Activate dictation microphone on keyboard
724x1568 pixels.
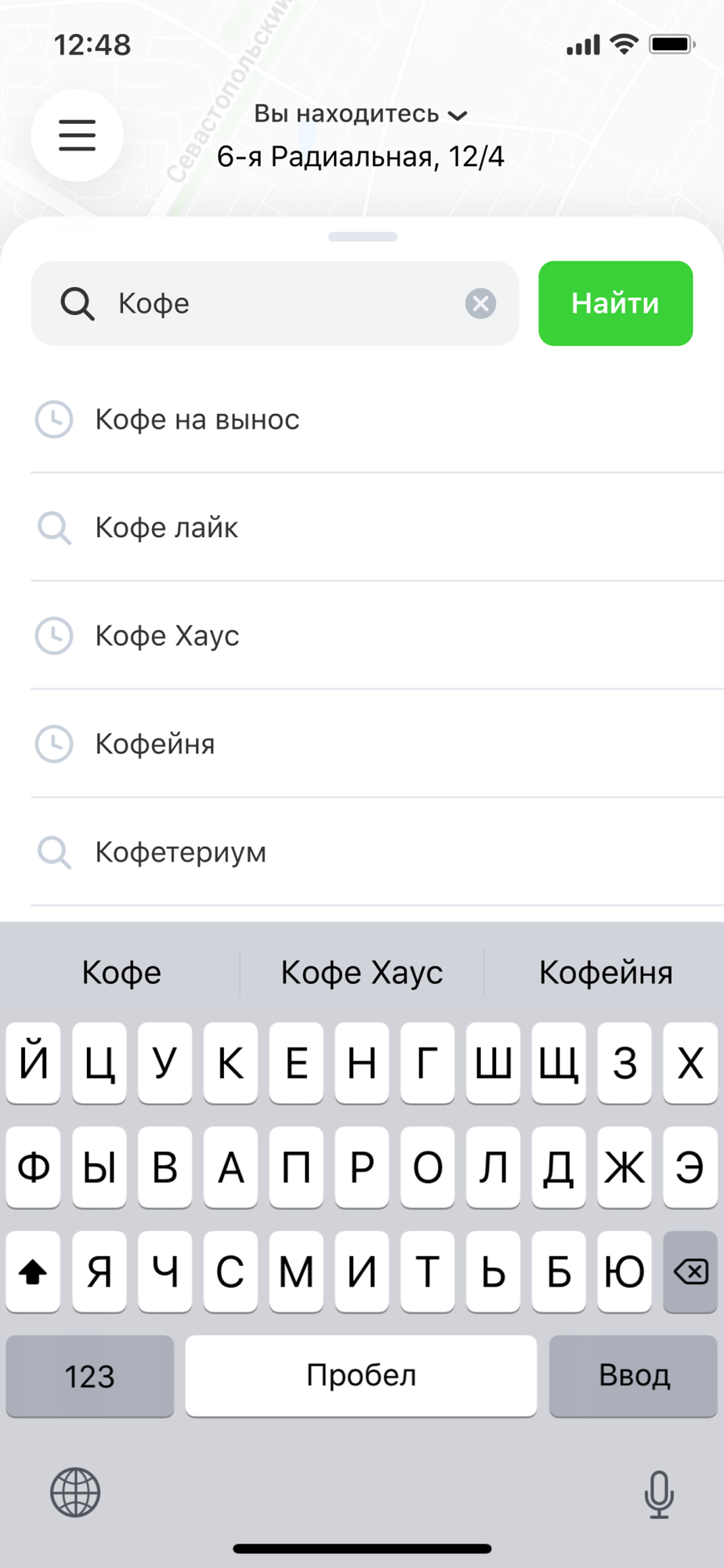659,1494
